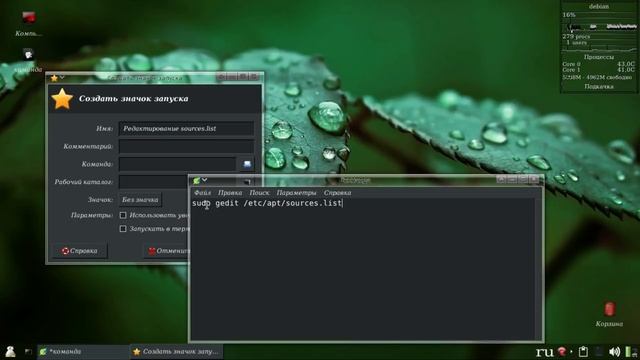Toggle 'Запускать в терминале' checkbox
Viewport: 640px width, 360px height.
coord(123,229)
